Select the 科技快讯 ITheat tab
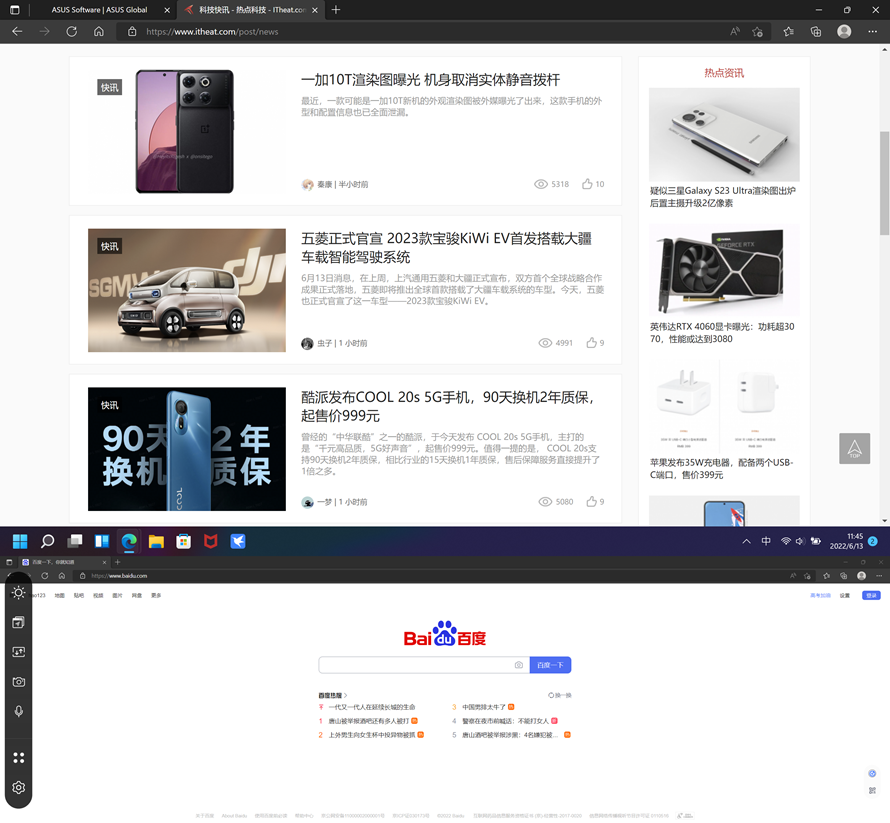Image resolution: width=890 pixels, height=823 pixels. point(251,10)
